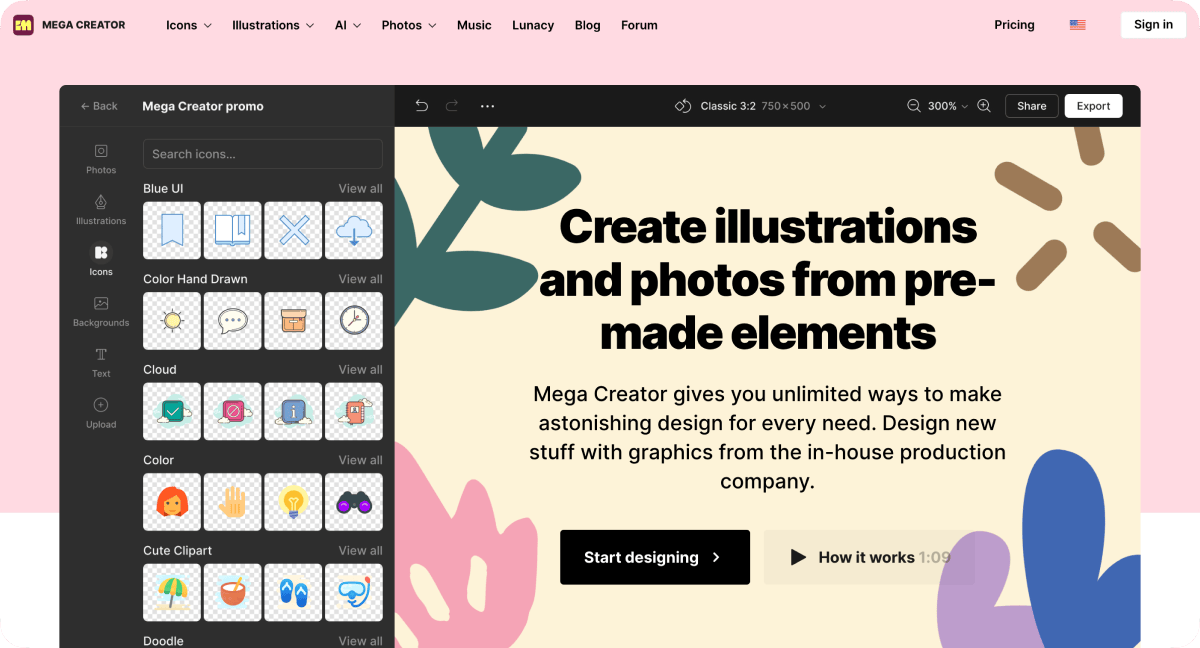
Task: Open the 300% zoom level dropdown
Action: click(x=948, y=106)
